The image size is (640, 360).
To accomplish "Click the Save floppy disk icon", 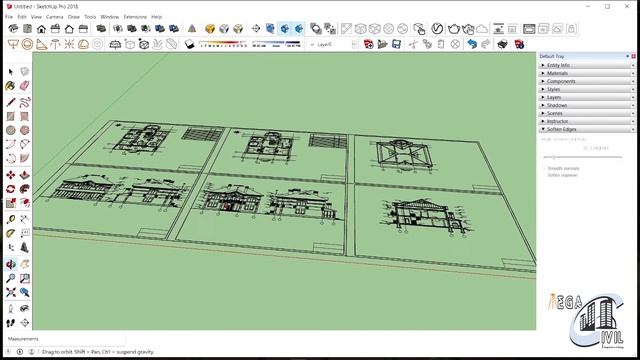I will click(396, 44).
